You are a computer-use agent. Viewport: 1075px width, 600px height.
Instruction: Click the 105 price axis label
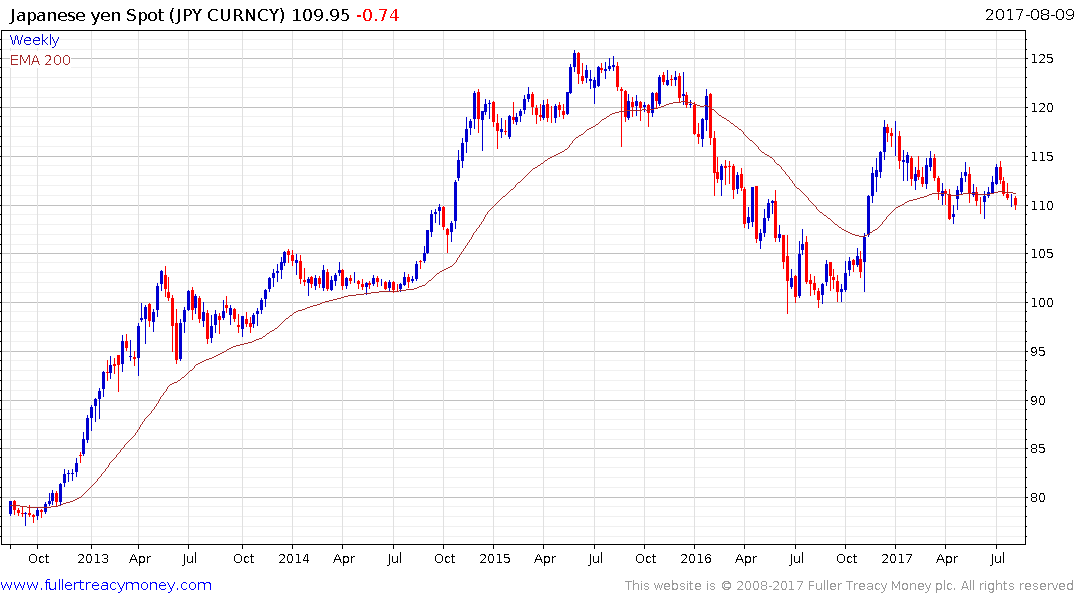[x=1041, y=254]
